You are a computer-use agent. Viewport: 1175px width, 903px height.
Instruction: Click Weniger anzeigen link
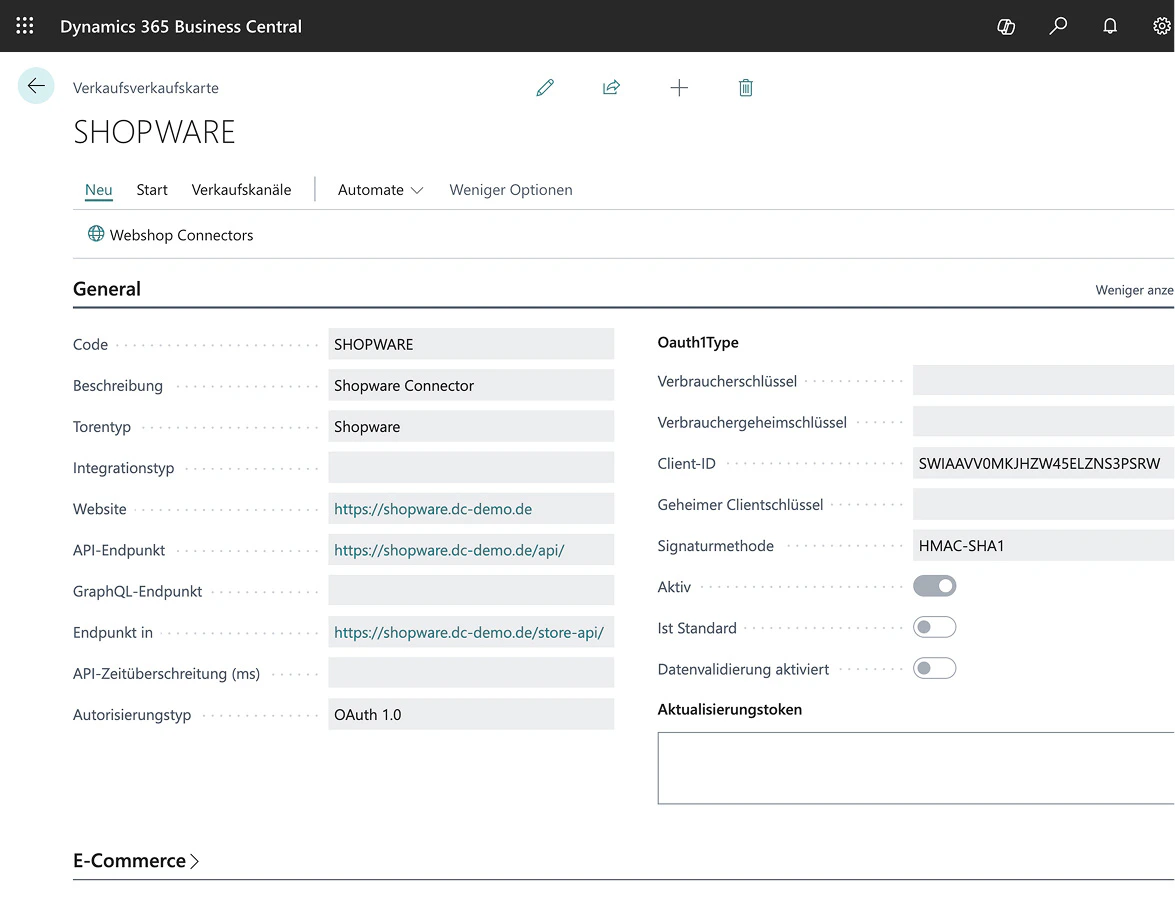[x=1135, y=290]
